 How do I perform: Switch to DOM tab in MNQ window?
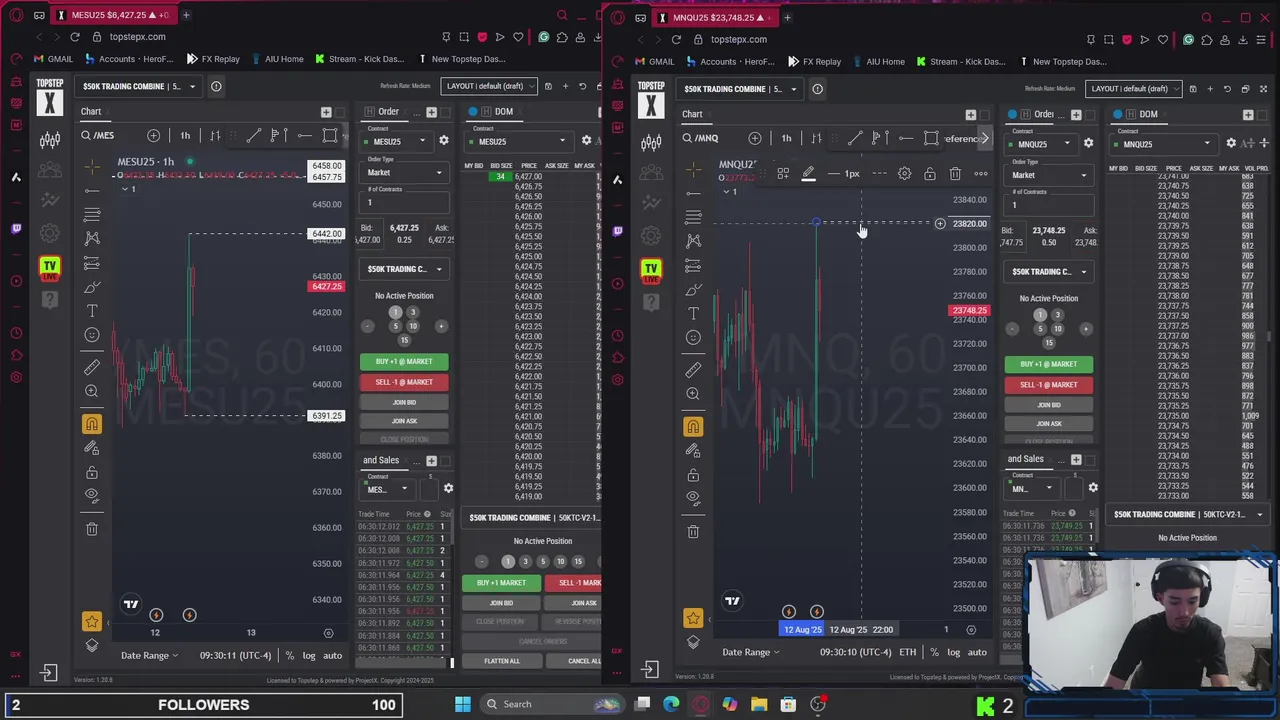(x=1148, y=114)
